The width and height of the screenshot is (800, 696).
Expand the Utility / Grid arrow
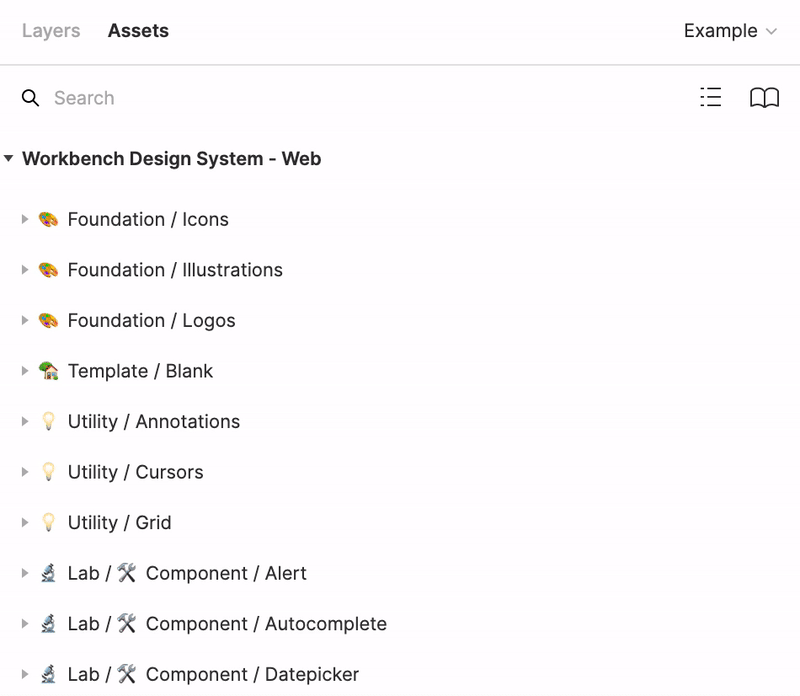(24, 523)
